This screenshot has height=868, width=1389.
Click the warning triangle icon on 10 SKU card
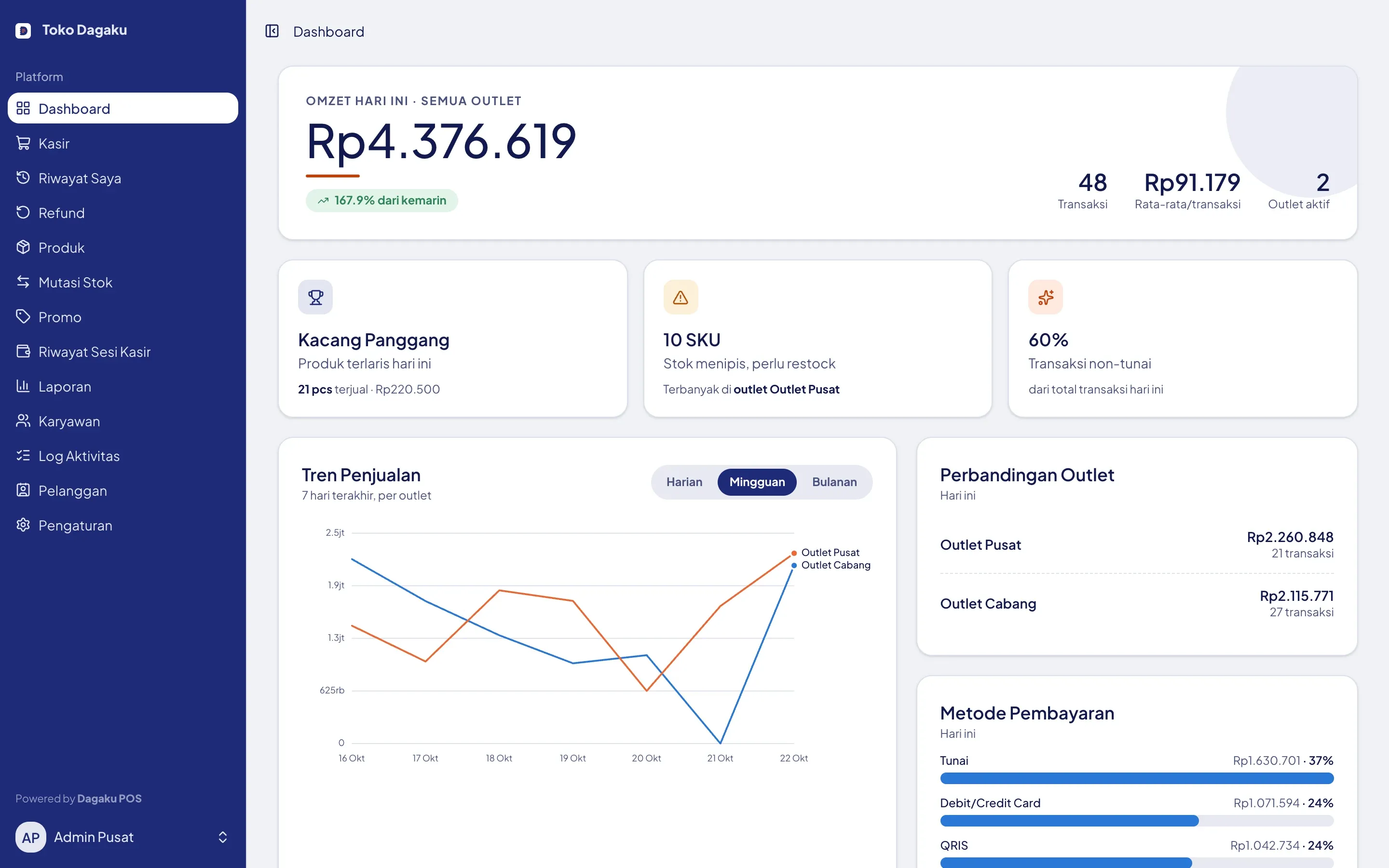680,298
